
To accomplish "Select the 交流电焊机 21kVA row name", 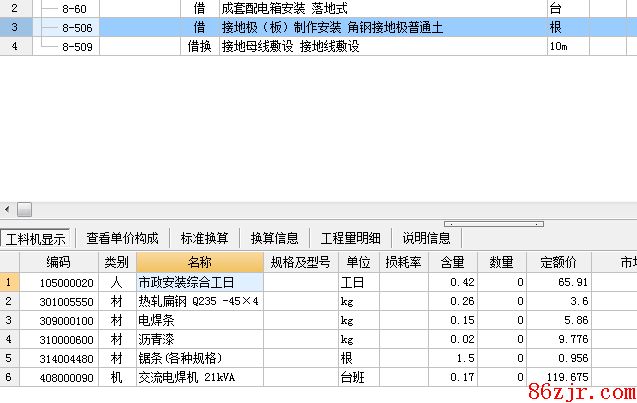I will 199,377.
